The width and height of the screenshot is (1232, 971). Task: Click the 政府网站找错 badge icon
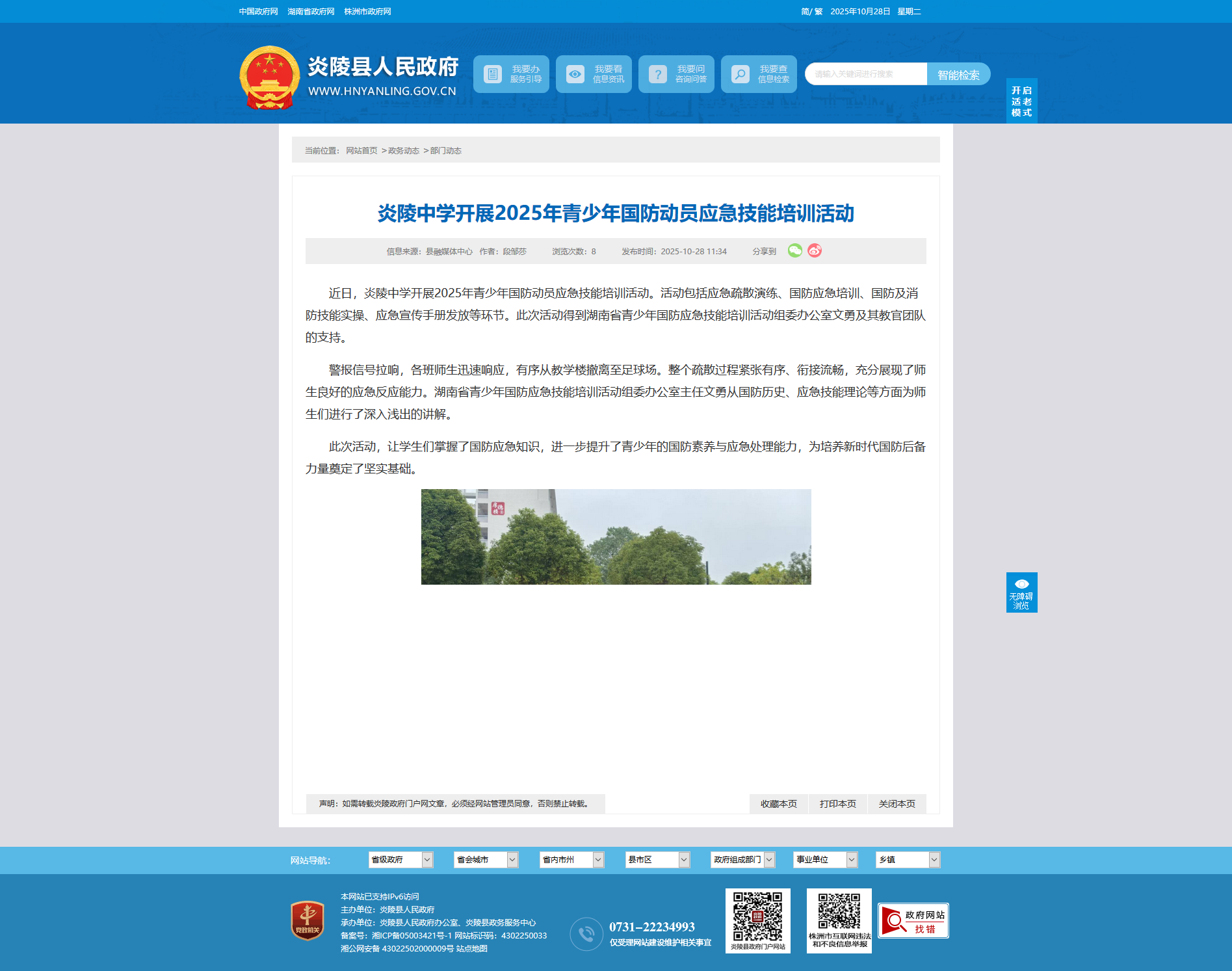[x=913, y=921]
